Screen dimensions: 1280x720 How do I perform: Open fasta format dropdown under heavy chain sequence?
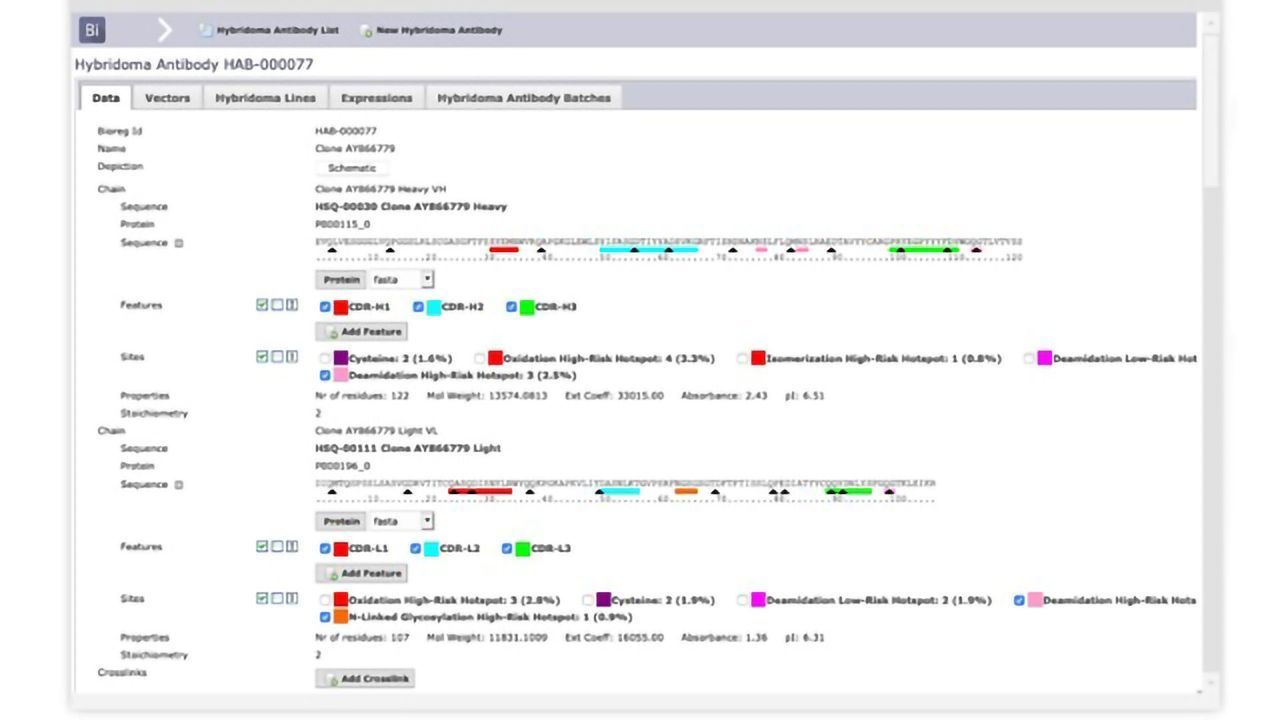click(x=401, y=279)
